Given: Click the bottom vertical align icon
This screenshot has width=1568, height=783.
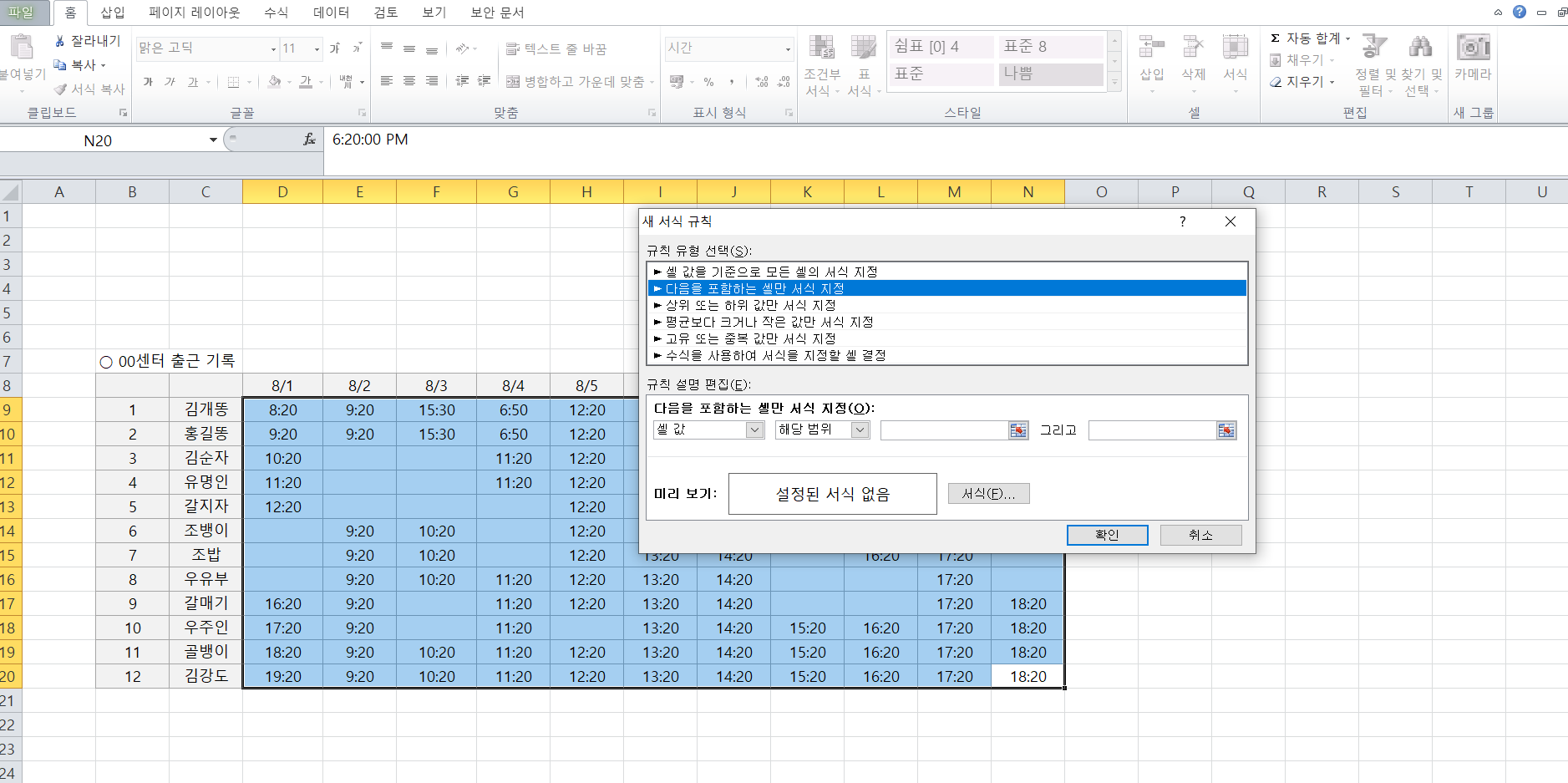Looking at the screenshot, I should tap(432, 48).
